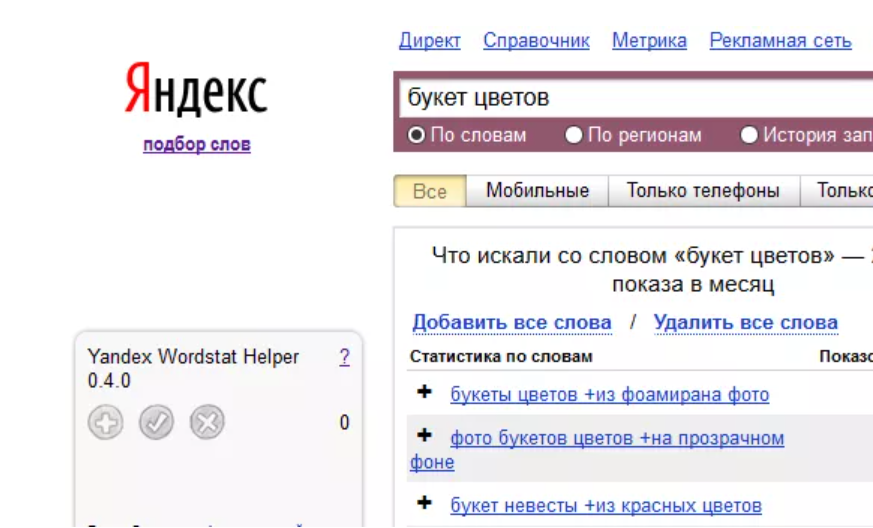The width and height of the screenshot is (873, 528).
Task: Select the 'По словам' radio button
Action: [x=416, y=135]
